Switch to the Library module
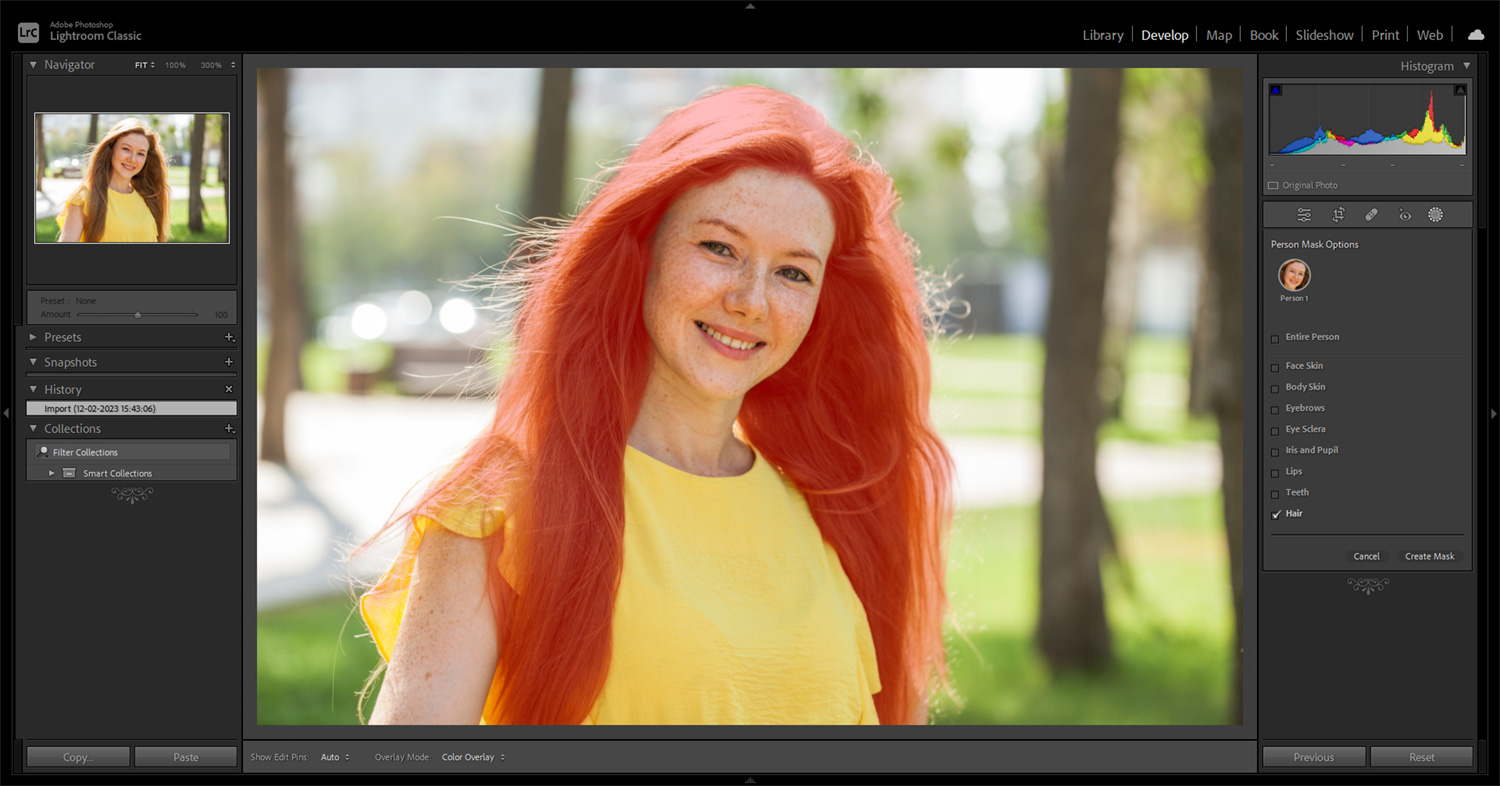This screenshot has height=786, width=1500. coord(1103,34)
